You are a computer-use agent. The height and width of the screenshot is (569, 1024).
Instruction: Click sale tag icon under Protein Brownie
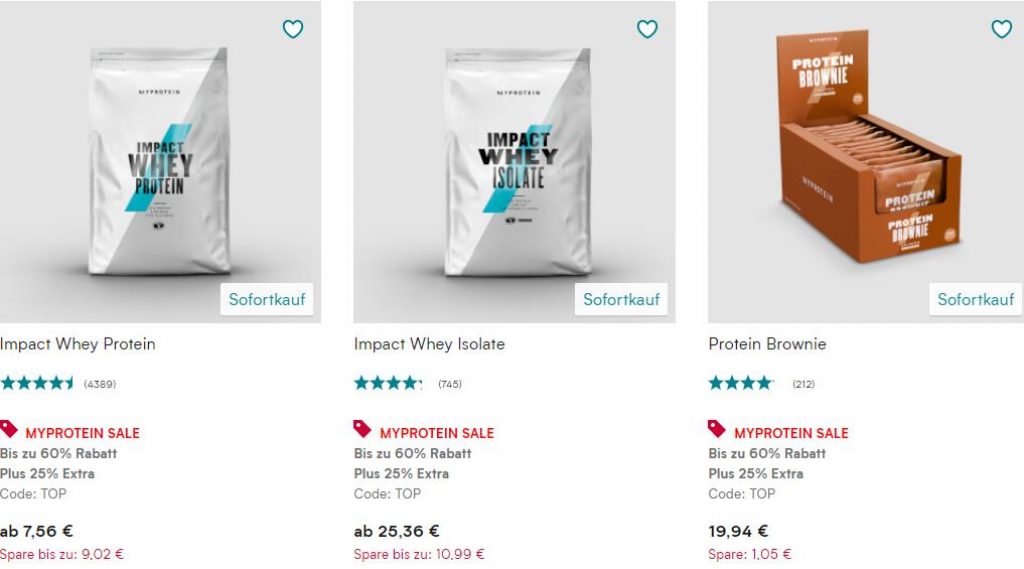pyautogui.click(x=717, y=429)
